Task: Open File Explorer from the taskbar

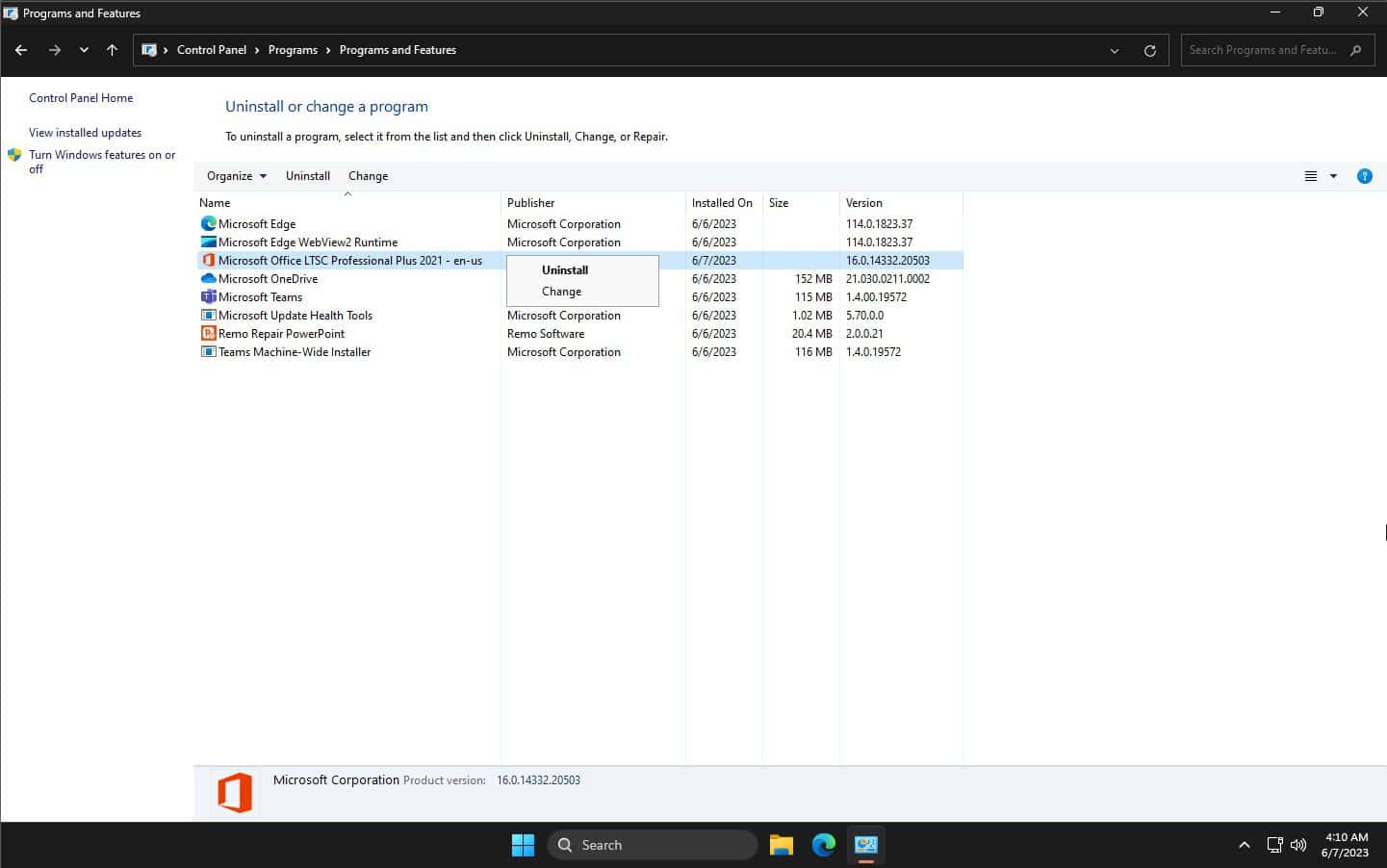Action: [781, 845]
